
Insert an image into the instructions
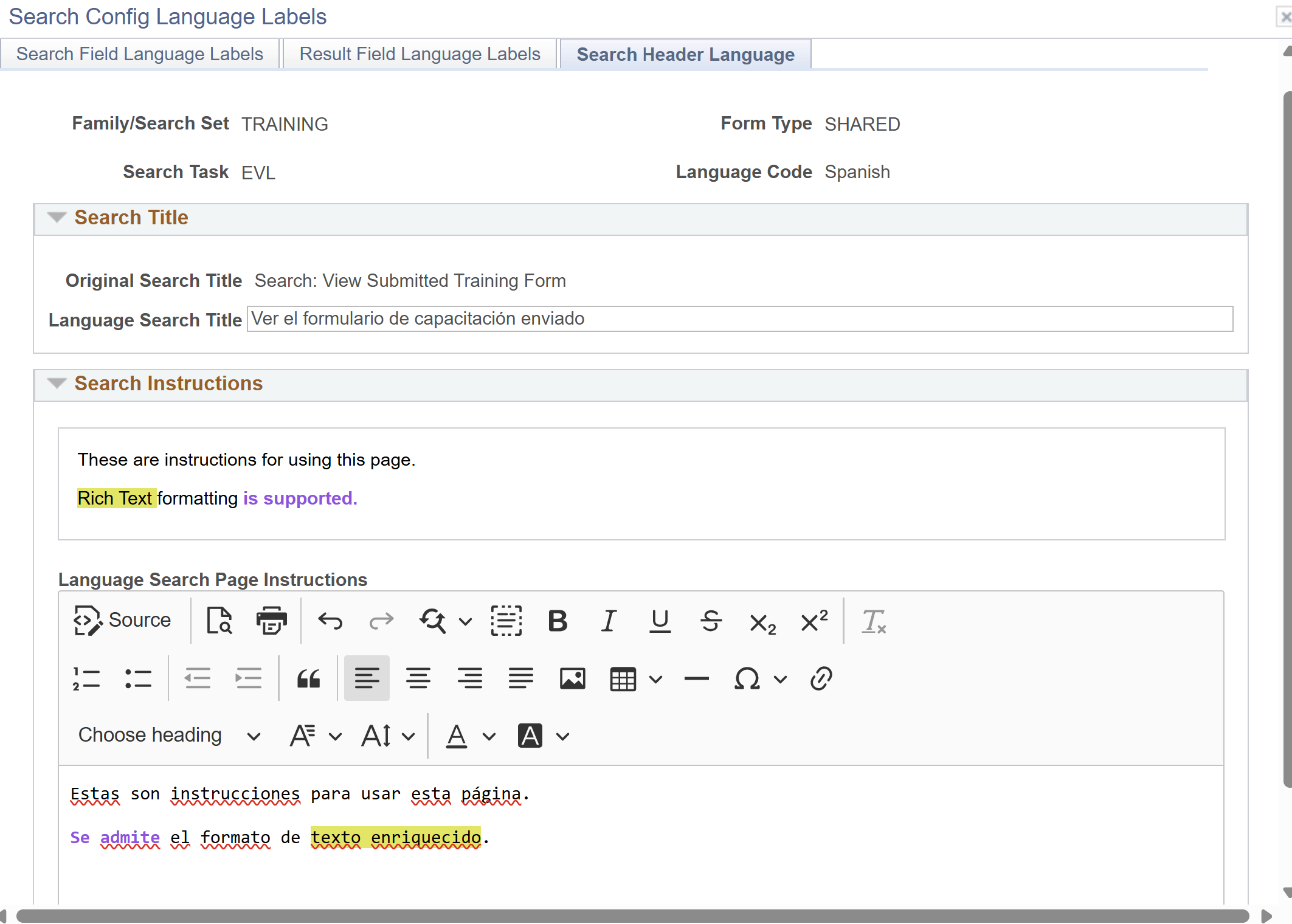pos(572,678)
